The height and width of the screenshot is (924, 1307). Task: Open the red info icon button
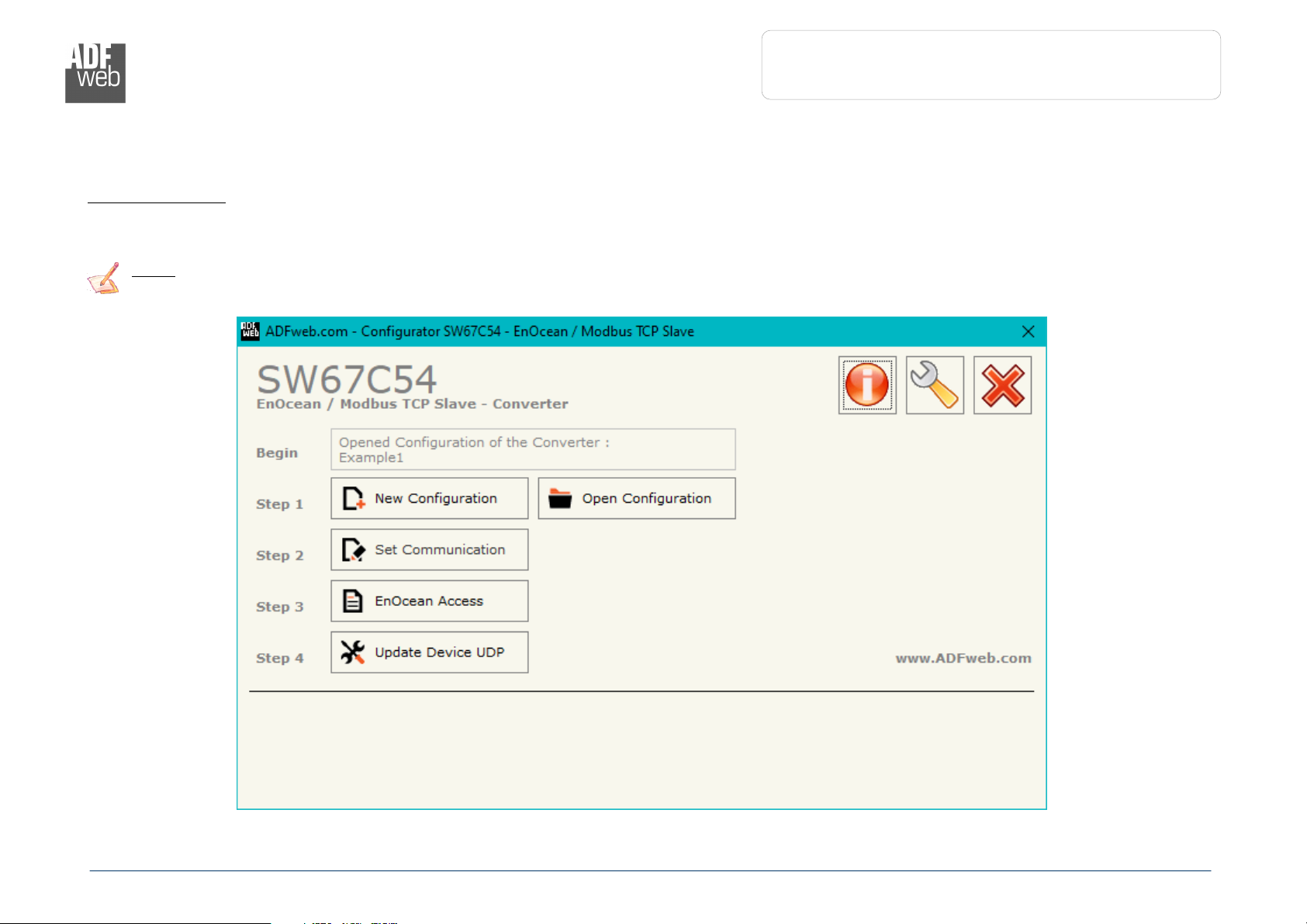[867, 385]
